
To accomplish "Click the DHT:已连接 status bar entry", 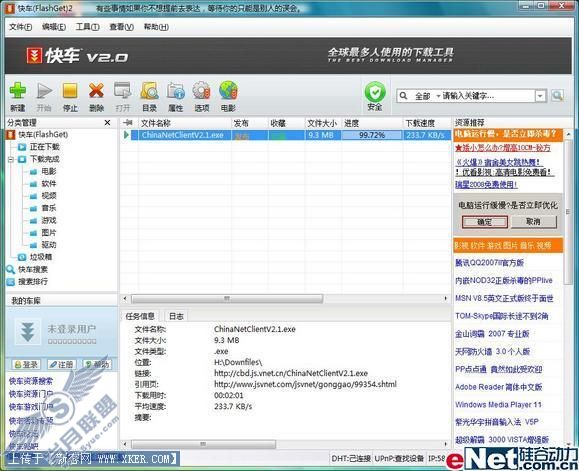I will click(351, 458).
